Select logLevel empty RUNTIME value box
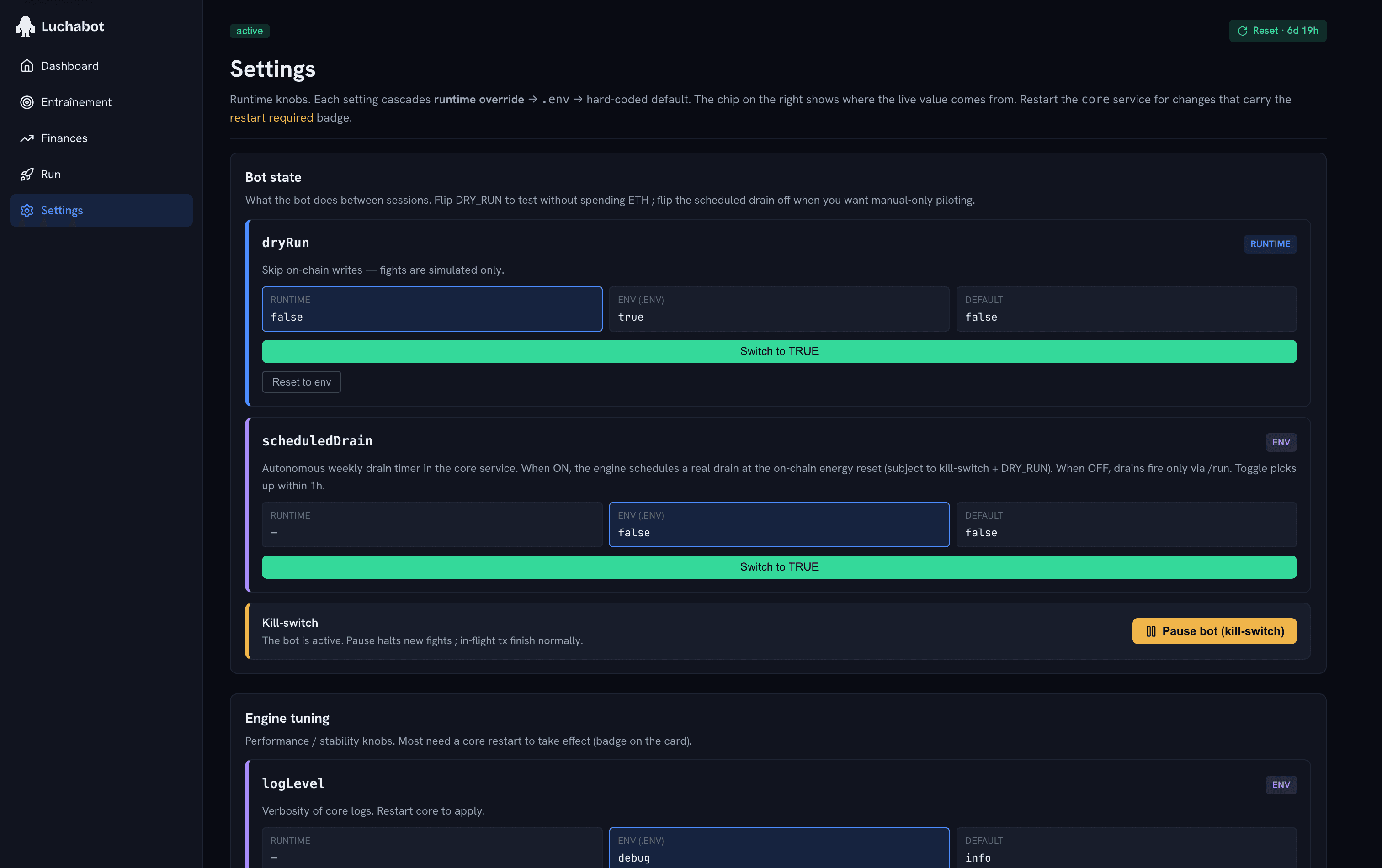The height and width of the screenshot is (868, 1382). pyautogui.click(x=432, y=848)
